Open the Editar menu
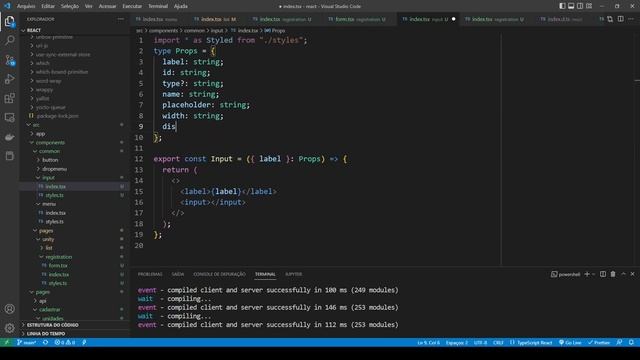Screen dimensions: 640x360 click(x=48, y=6)
